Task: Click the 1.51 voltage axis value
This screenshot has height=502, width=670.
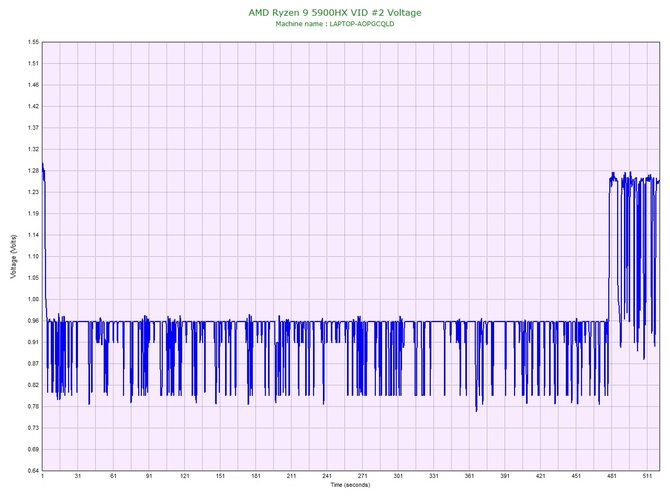Action: point(33,63)
